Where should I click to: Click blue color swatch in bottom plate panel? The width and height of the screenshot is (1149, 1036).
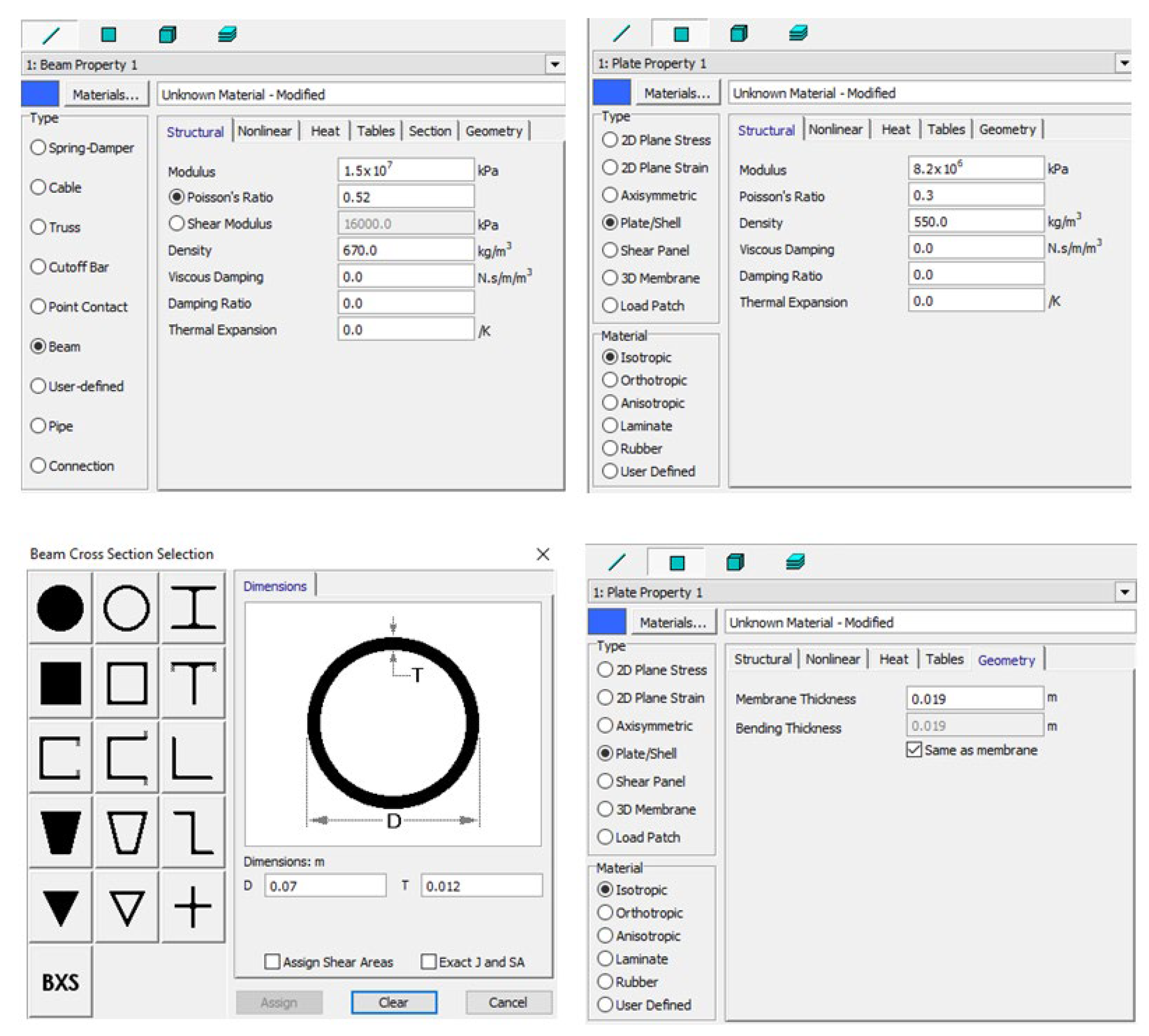coord(607,622)
